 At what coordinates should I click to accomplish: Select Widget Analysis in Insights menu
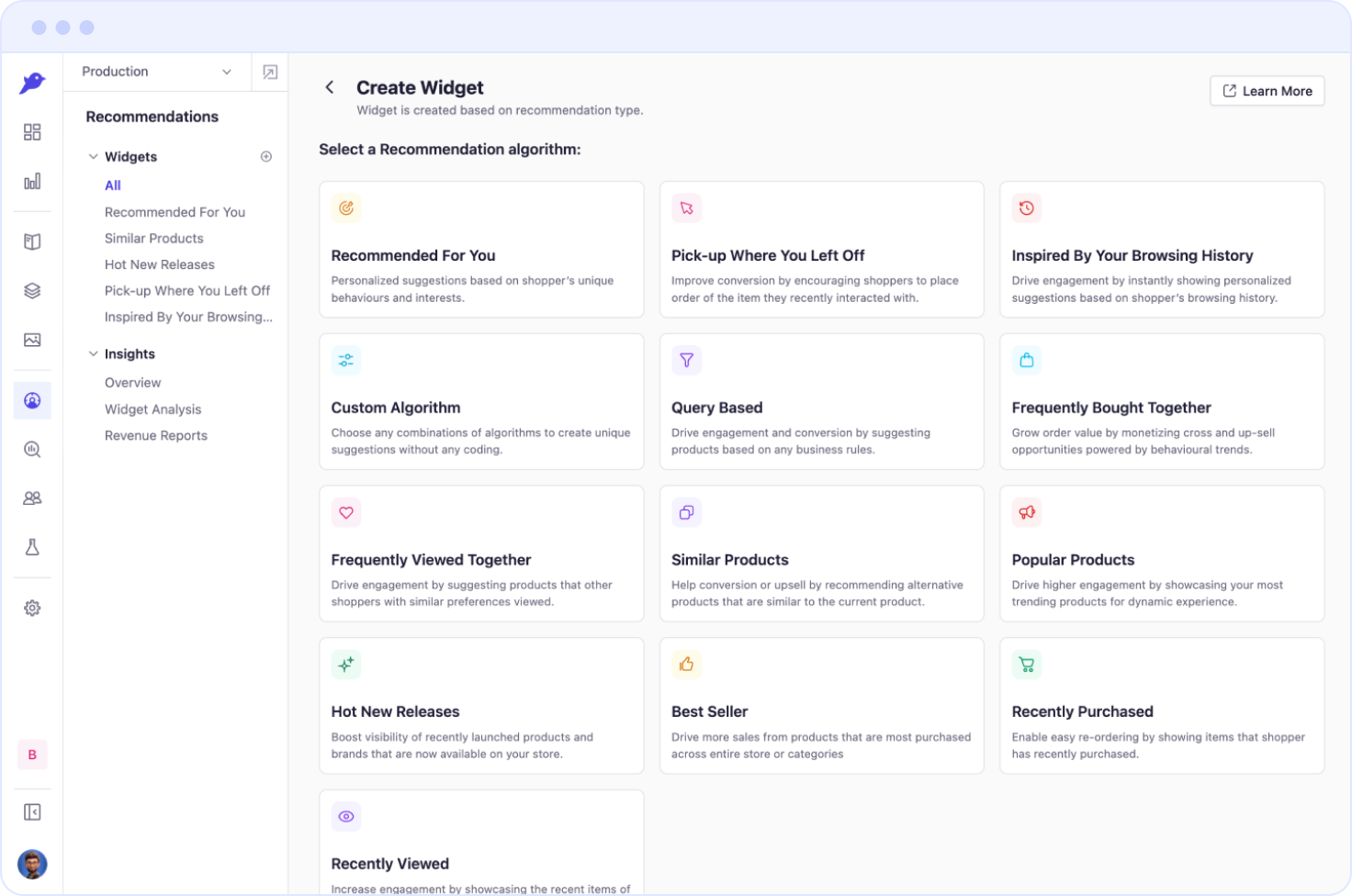pos(152,409)
